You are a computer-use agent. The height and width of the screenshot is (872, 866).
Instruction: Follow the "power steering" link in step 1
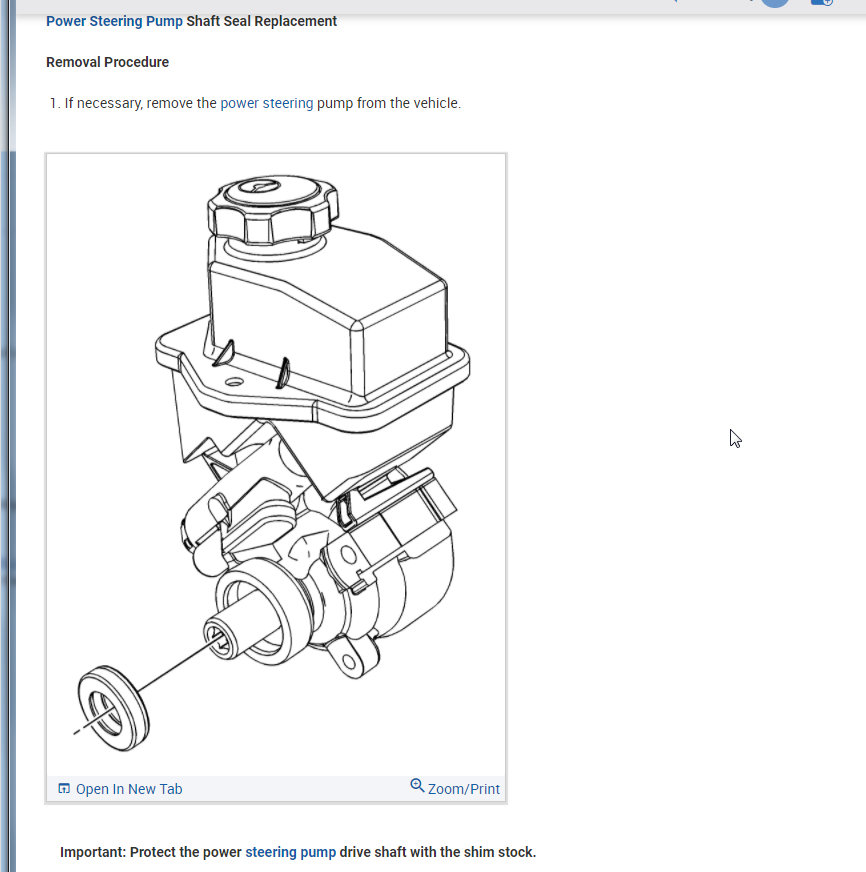pos(267,103)
